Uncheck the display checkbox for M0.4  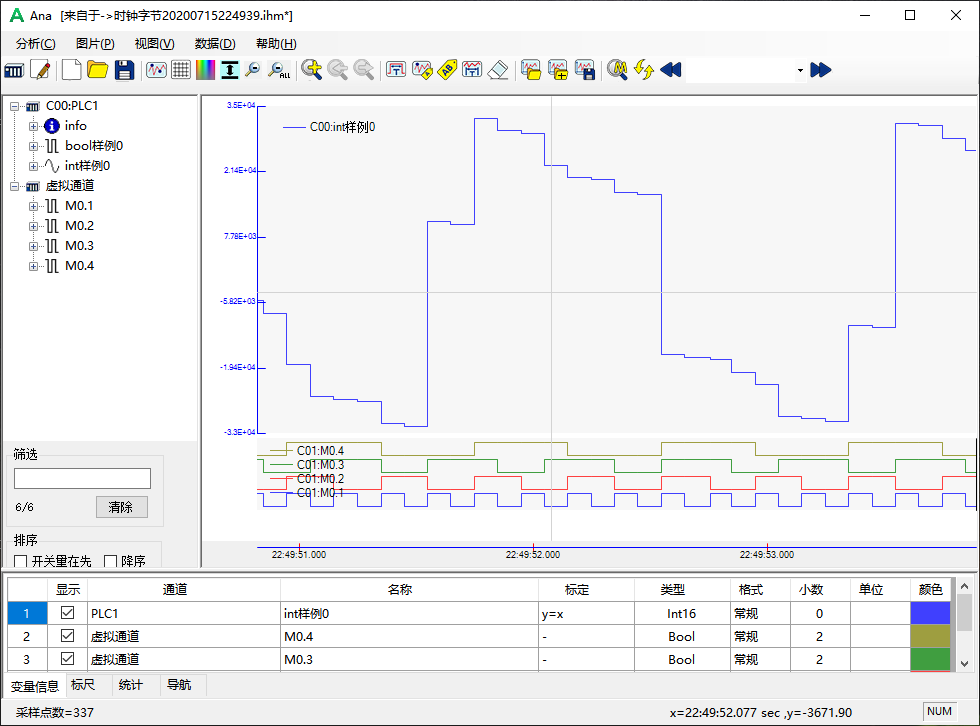pos(66,636)
